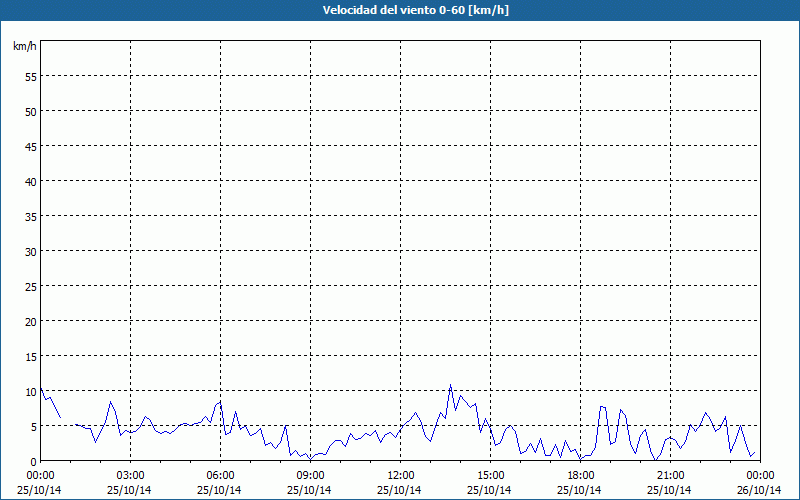Click the 21:00 time label

(670, 476)
